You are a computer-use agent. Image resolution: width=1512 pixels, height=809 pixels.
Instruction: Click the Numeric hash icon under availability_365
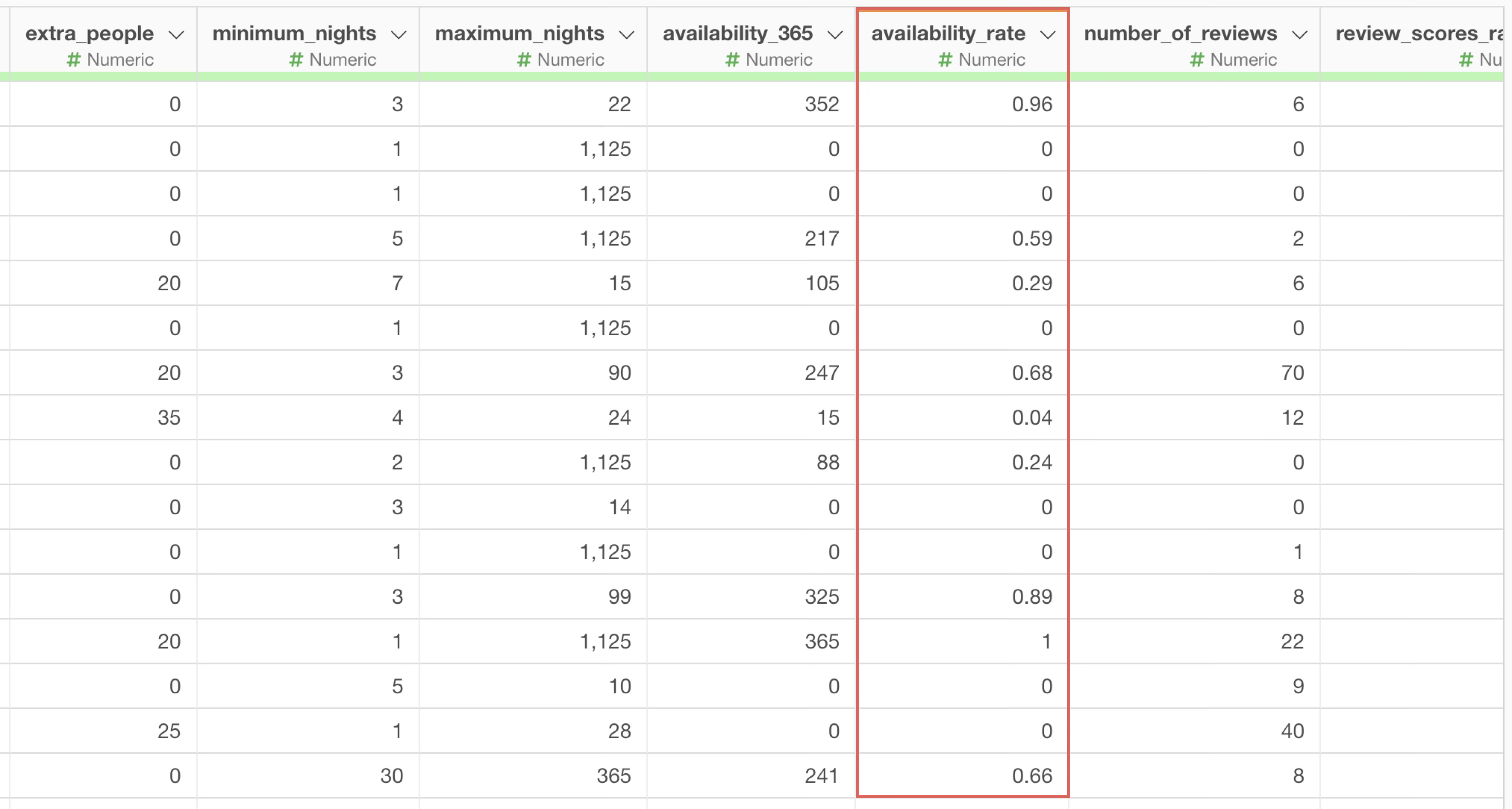(732, 59)
